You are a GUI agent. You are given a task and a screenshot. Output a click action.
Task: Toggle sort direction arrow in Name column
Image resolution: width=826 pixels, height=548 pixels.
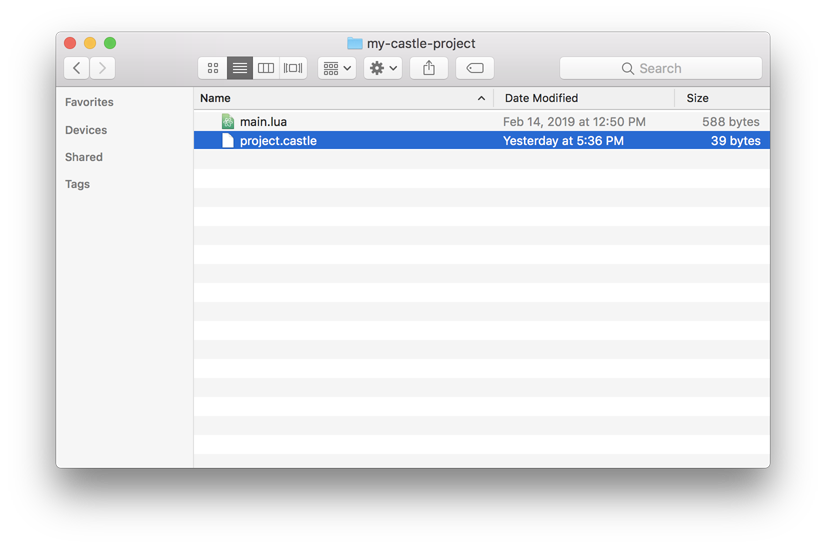coord(481,99)
